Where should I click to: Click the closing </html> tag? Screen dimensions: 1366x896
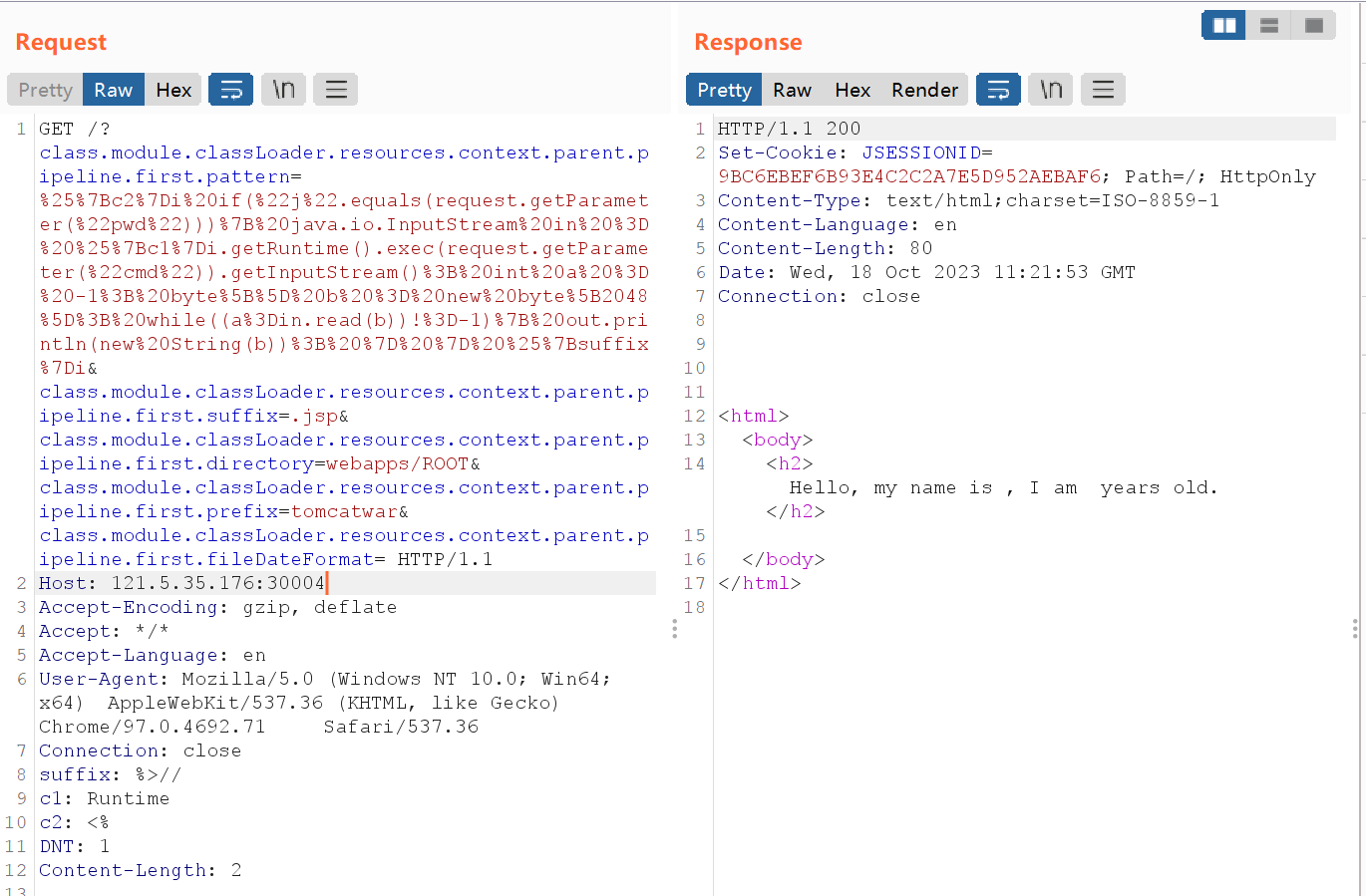click(760, 583)
